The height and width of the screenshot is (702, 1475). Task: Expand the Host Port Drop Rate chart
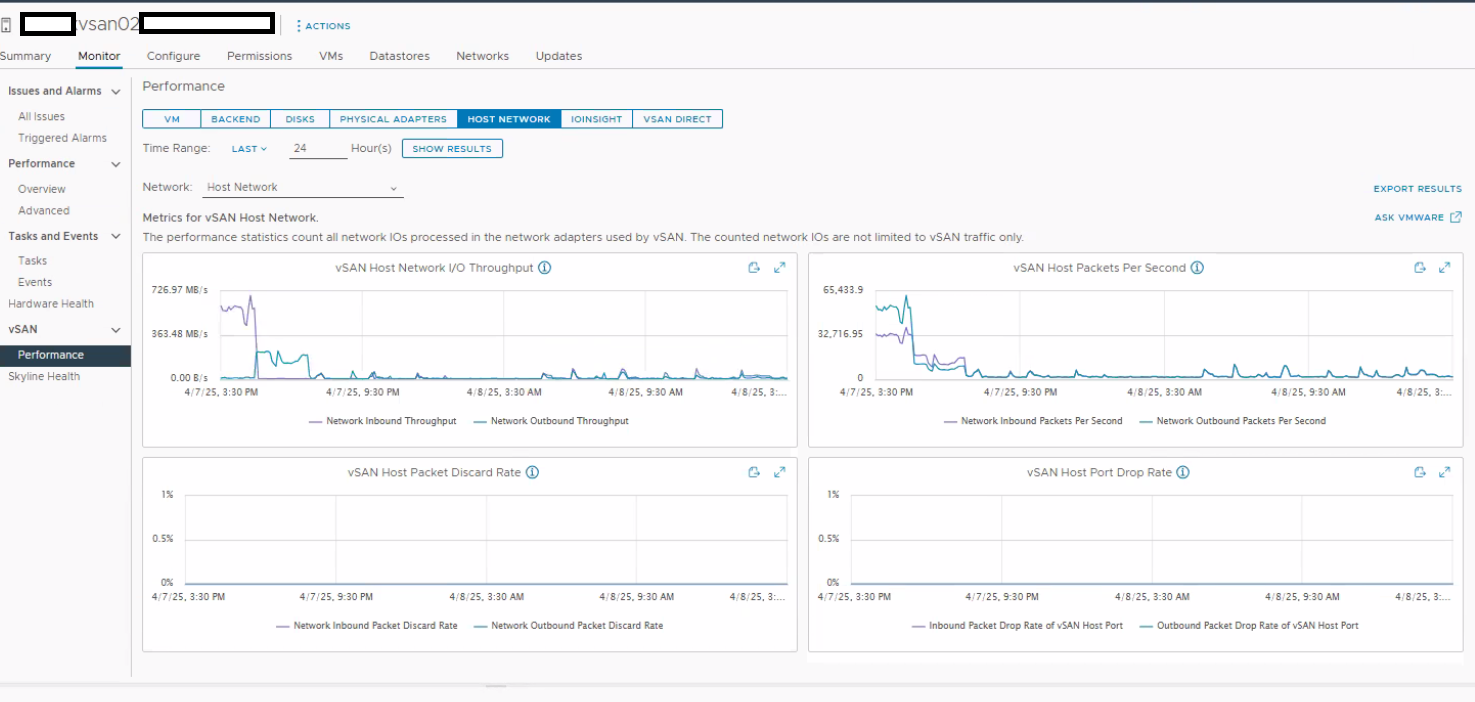1444,473
